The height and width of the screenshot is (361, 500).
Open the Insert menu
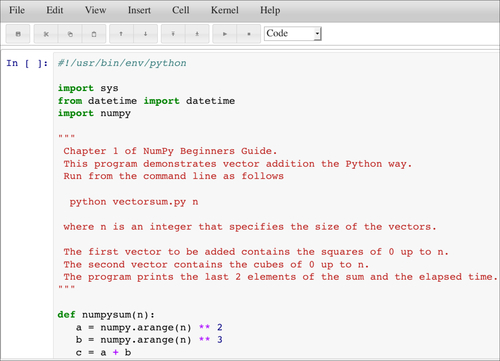[139, 10]
